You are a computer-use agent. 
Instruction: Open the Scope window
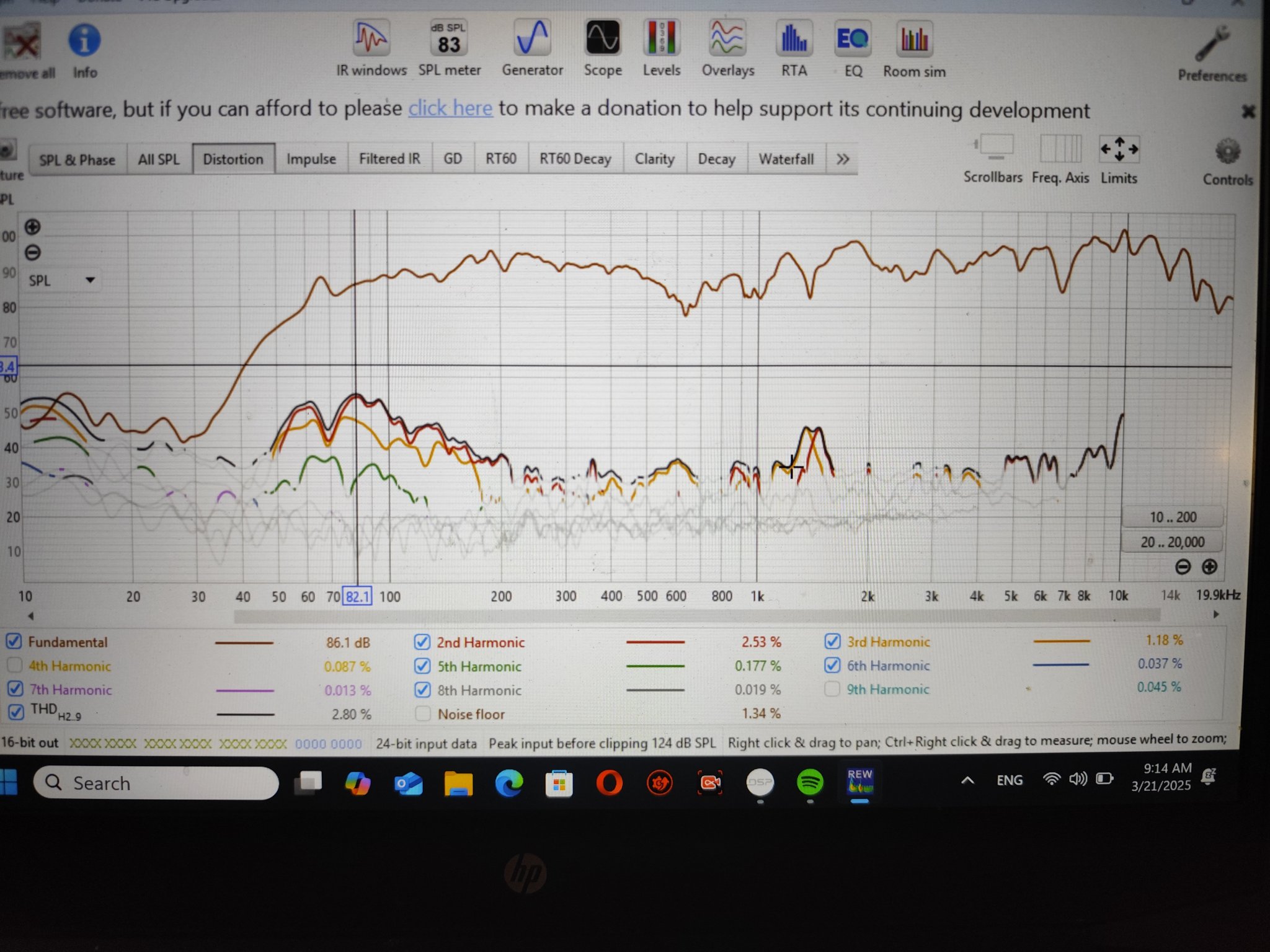point(602,39)
